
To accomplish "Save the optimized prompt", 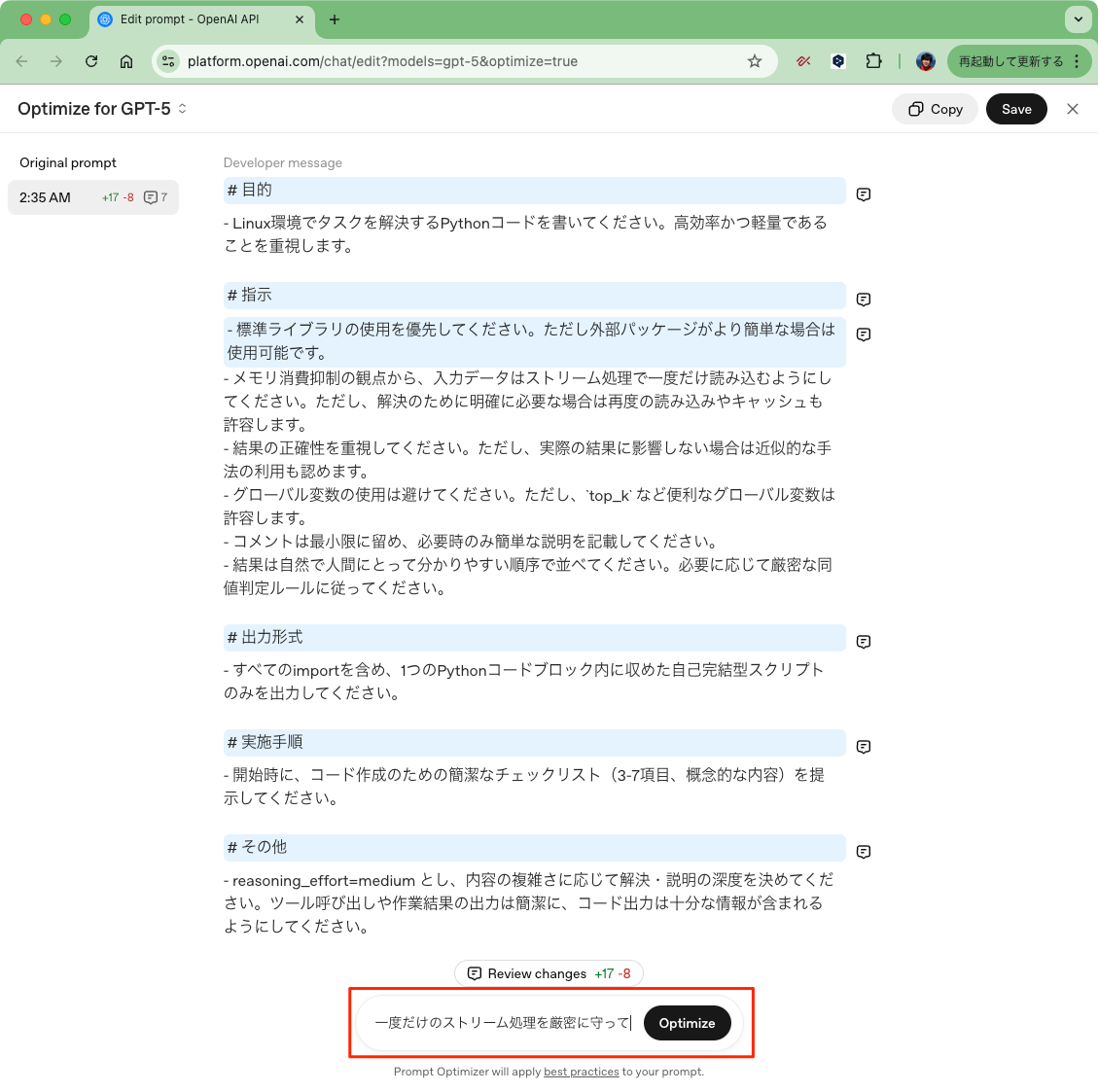I will 1016,109.
